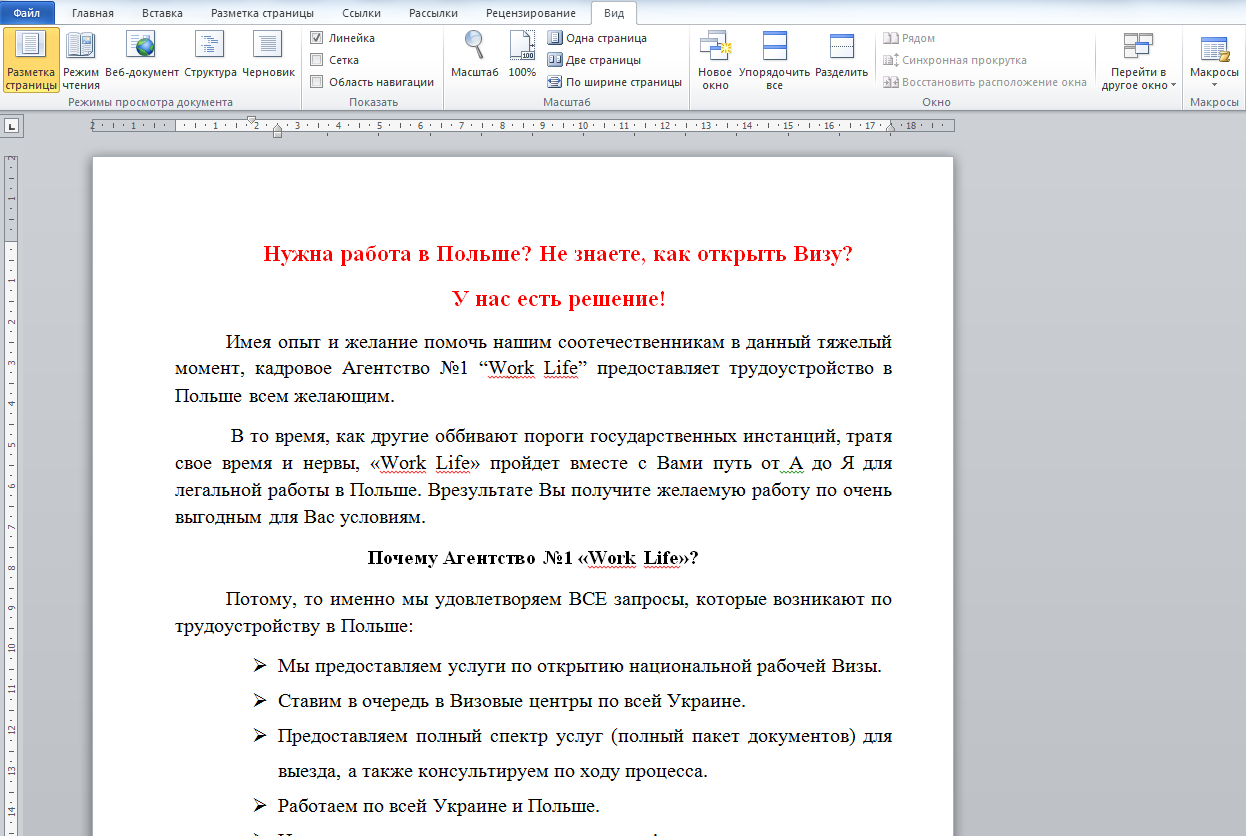Open a Новое окно
Viewport: 1246px width, 836px height.
click(715, 60)
